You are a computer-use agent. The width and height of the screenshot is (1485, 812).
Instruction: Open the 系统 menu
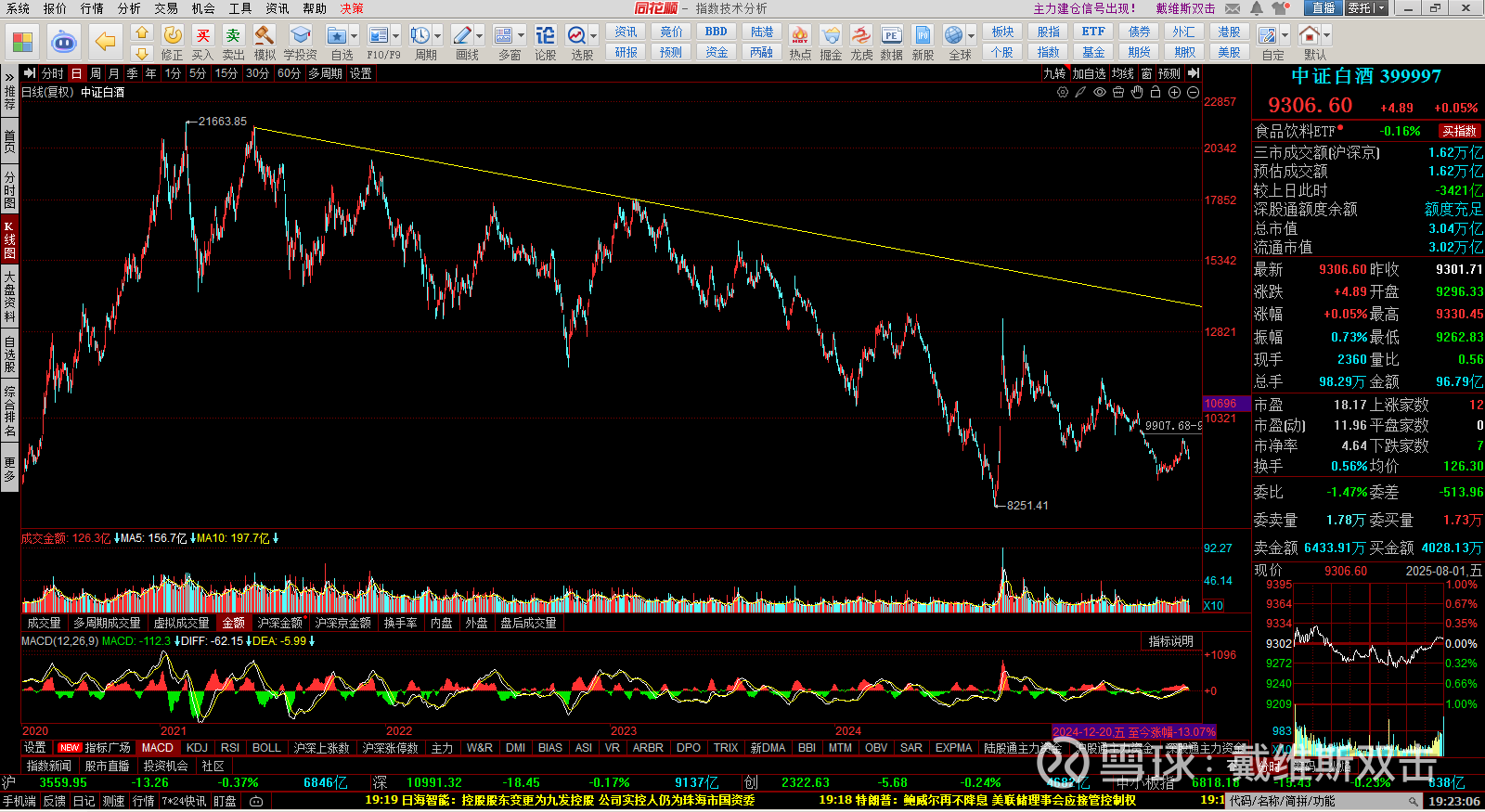(18, 8)
